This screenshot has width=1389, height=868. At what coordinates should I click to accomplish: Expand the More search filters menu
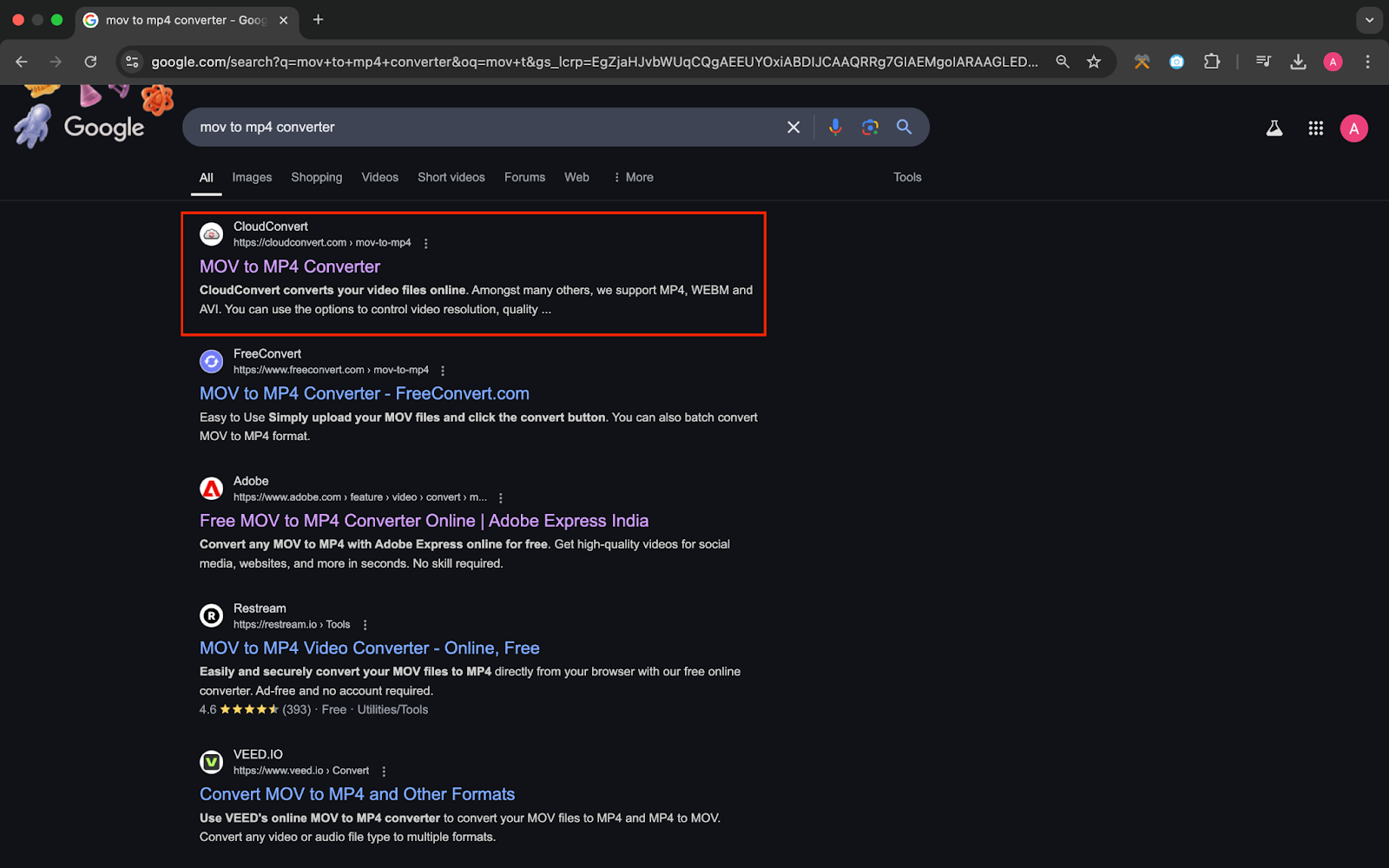pyautogui.click(x=633, y=177)
